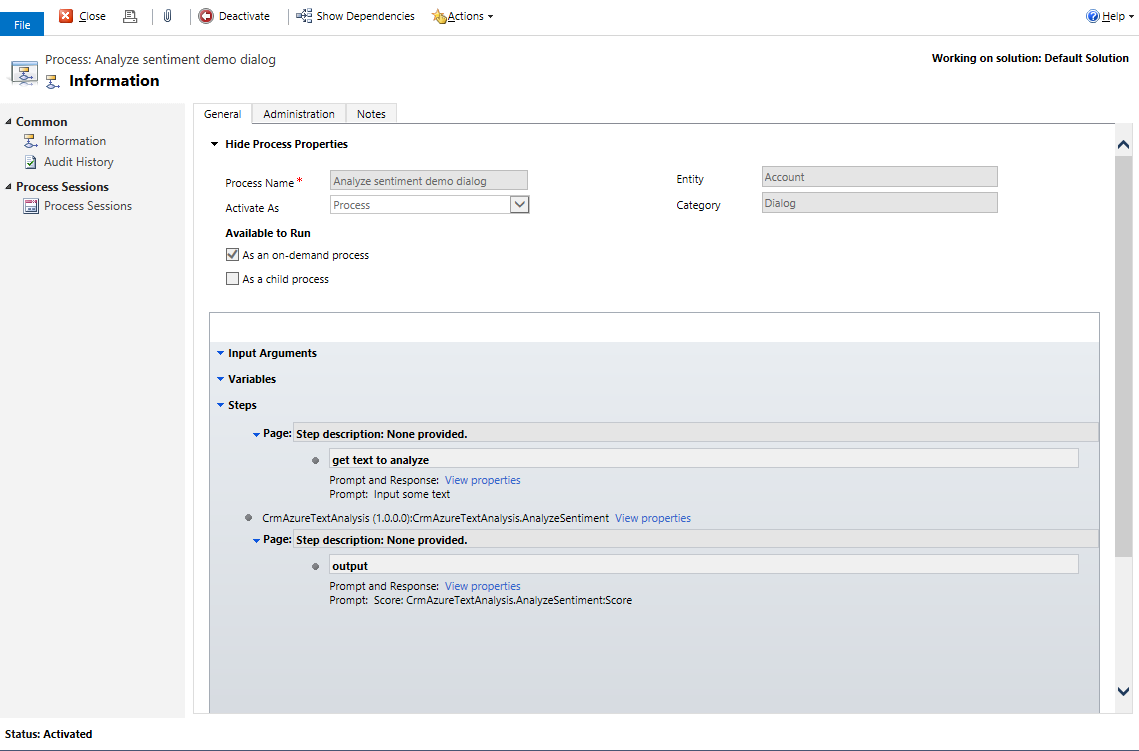The width and height of the screenshot is (1139, 751).
Task: Click the get text to analyze step name
Action: click(703, 460)
